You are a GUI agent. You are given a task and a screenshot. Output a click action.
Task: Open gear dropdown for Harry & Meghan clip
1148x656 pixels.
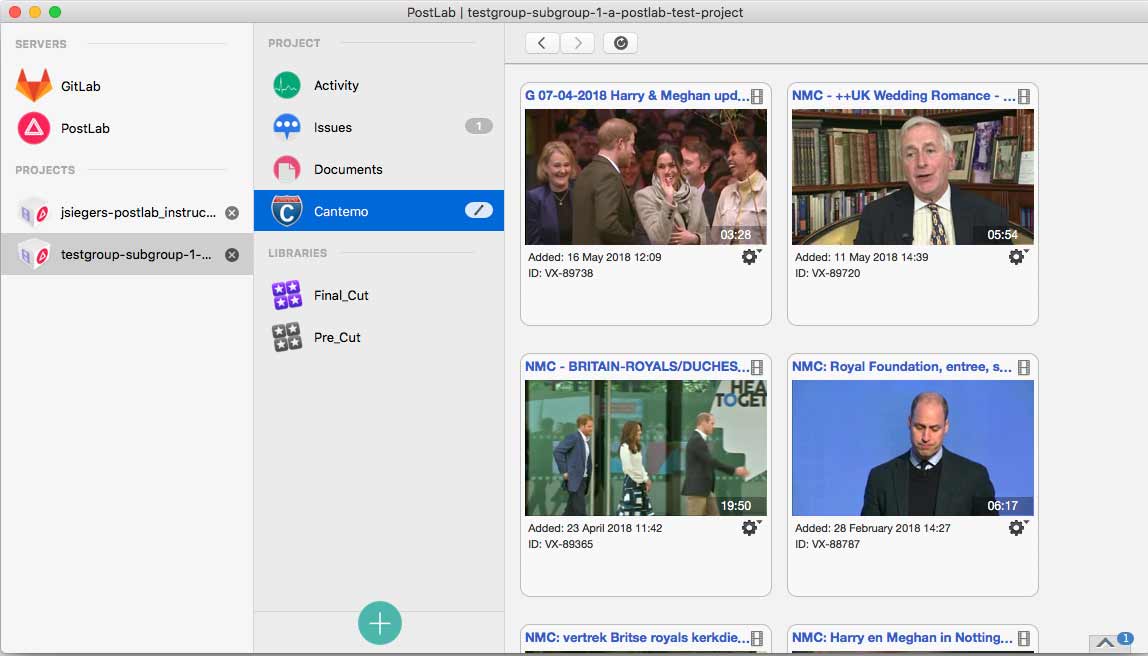750,256
